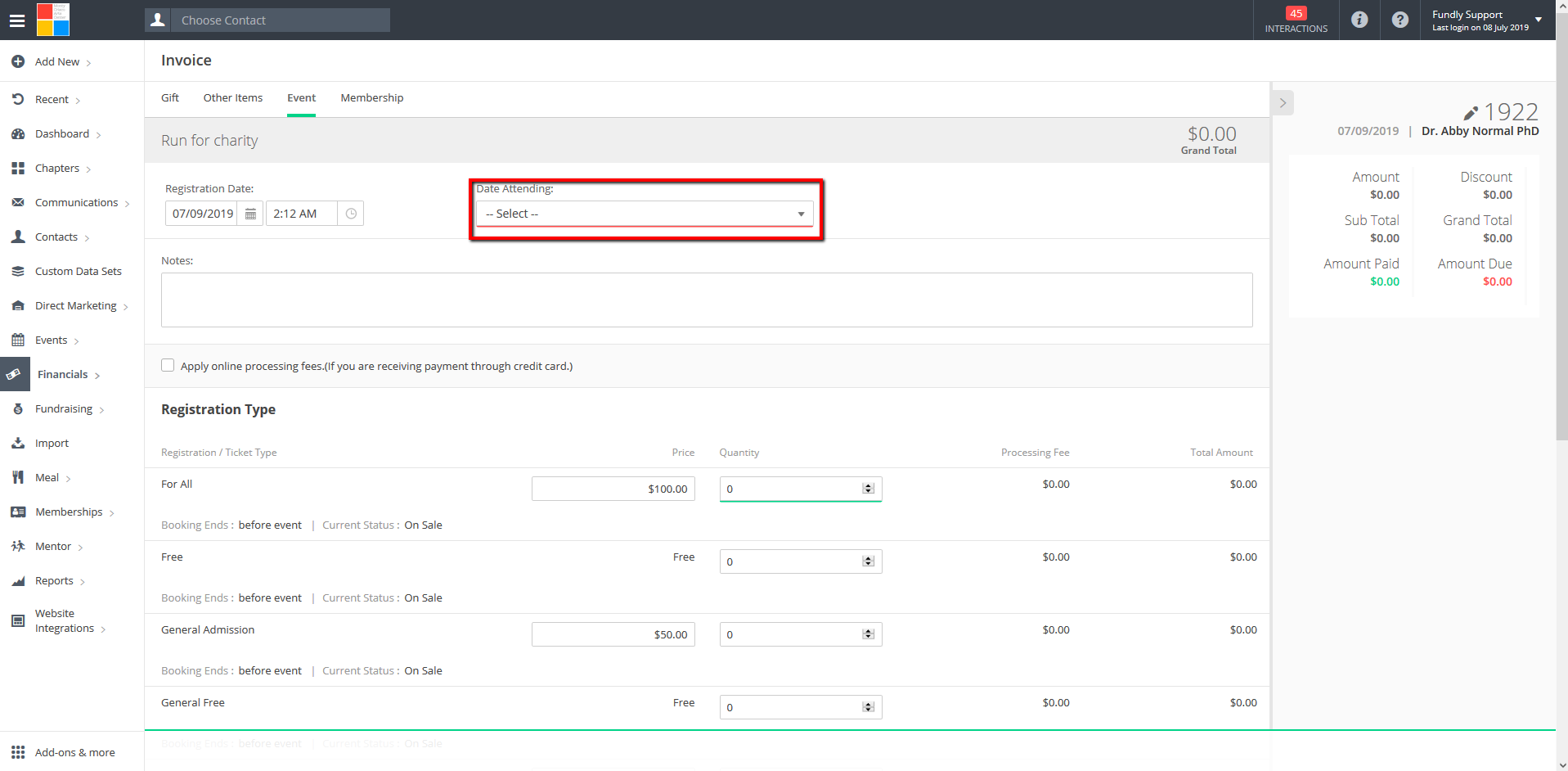Expand the Memberships submenu chevron
Image resolution: width=1568 pixels, height=771 pixels.
coord(112,513)
